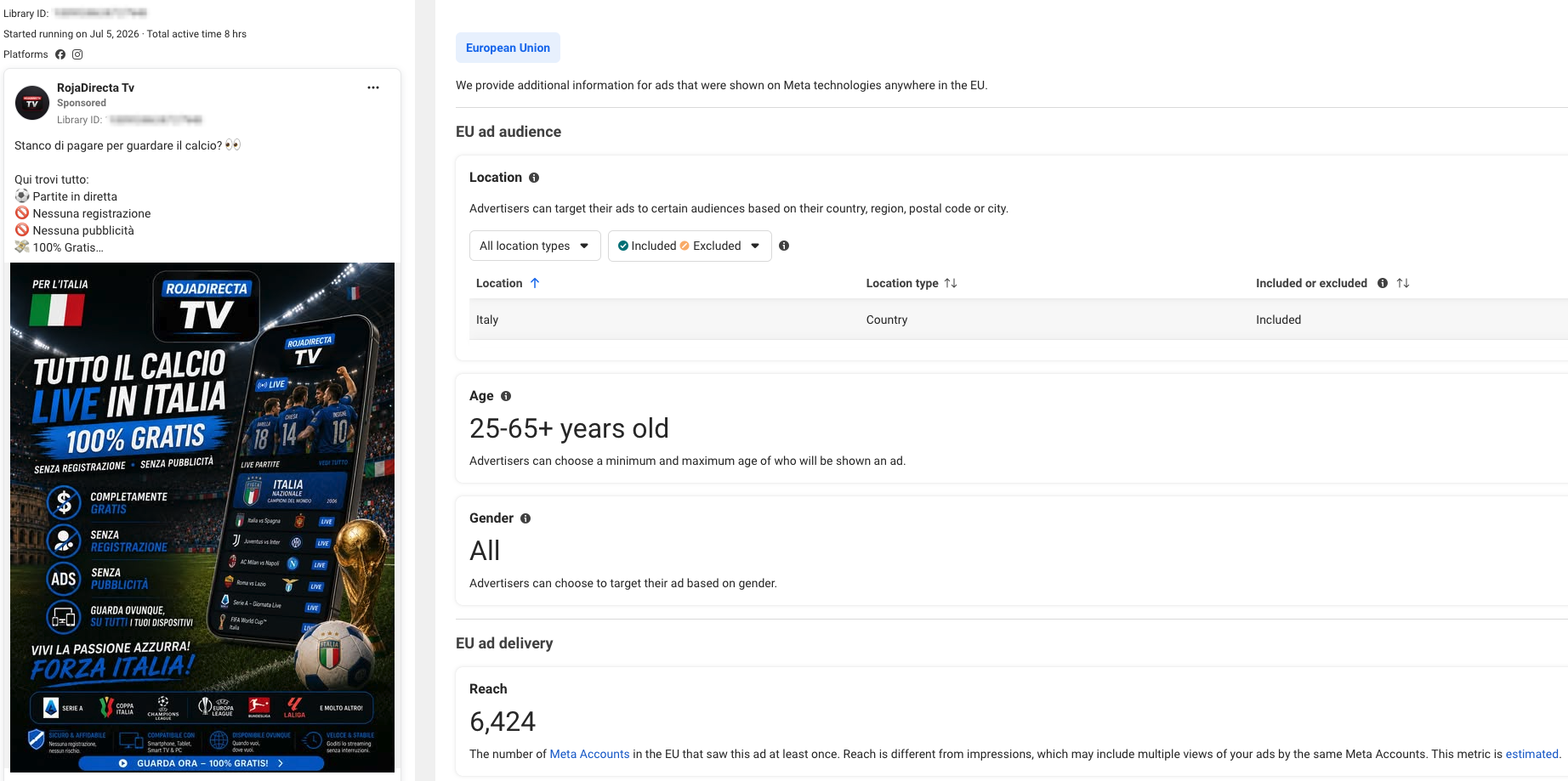Click the Sponsored label
This screenshot has width=1568, height=781.
[x=82, y=103]
